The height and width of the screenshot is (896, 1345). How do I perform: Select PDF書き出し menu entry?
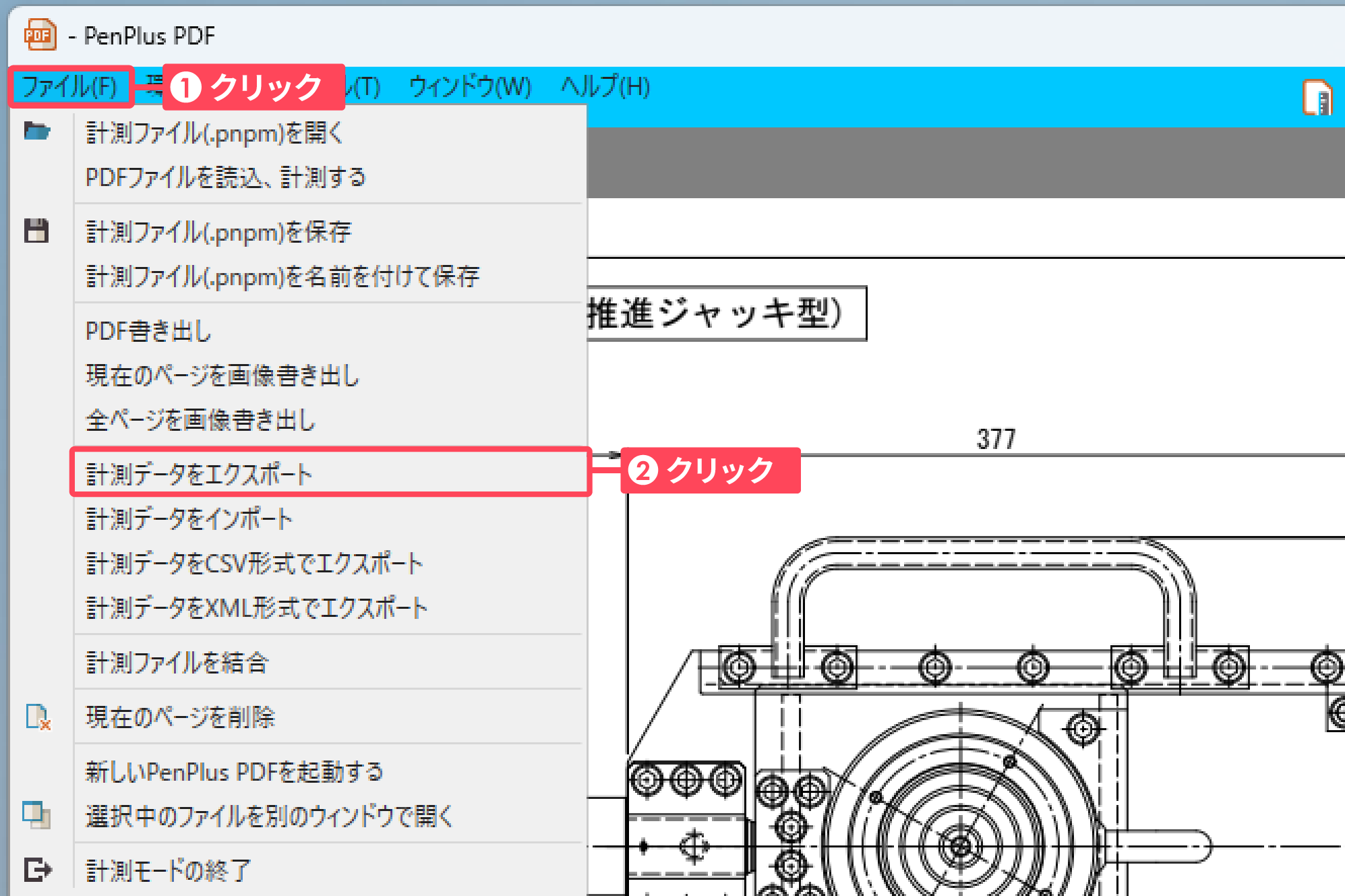pyautogui.click(x=330, y=332)
